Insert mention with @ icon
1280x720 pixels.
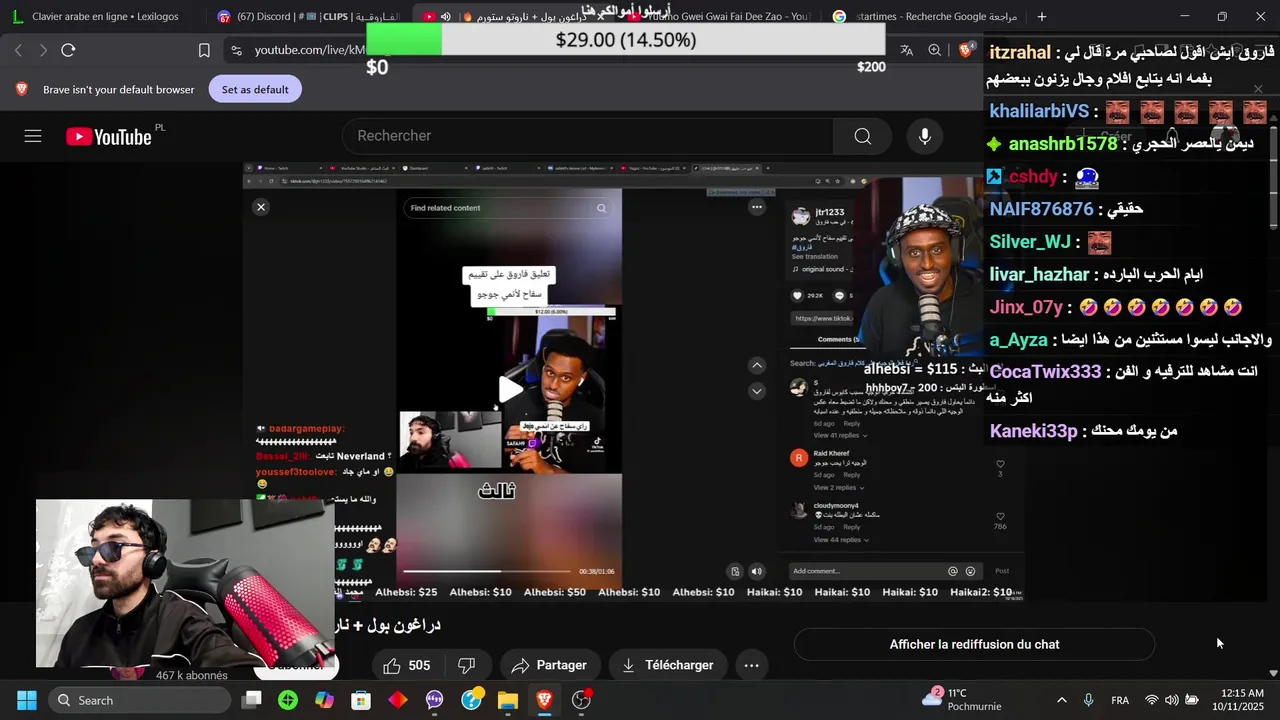[953, 571]
